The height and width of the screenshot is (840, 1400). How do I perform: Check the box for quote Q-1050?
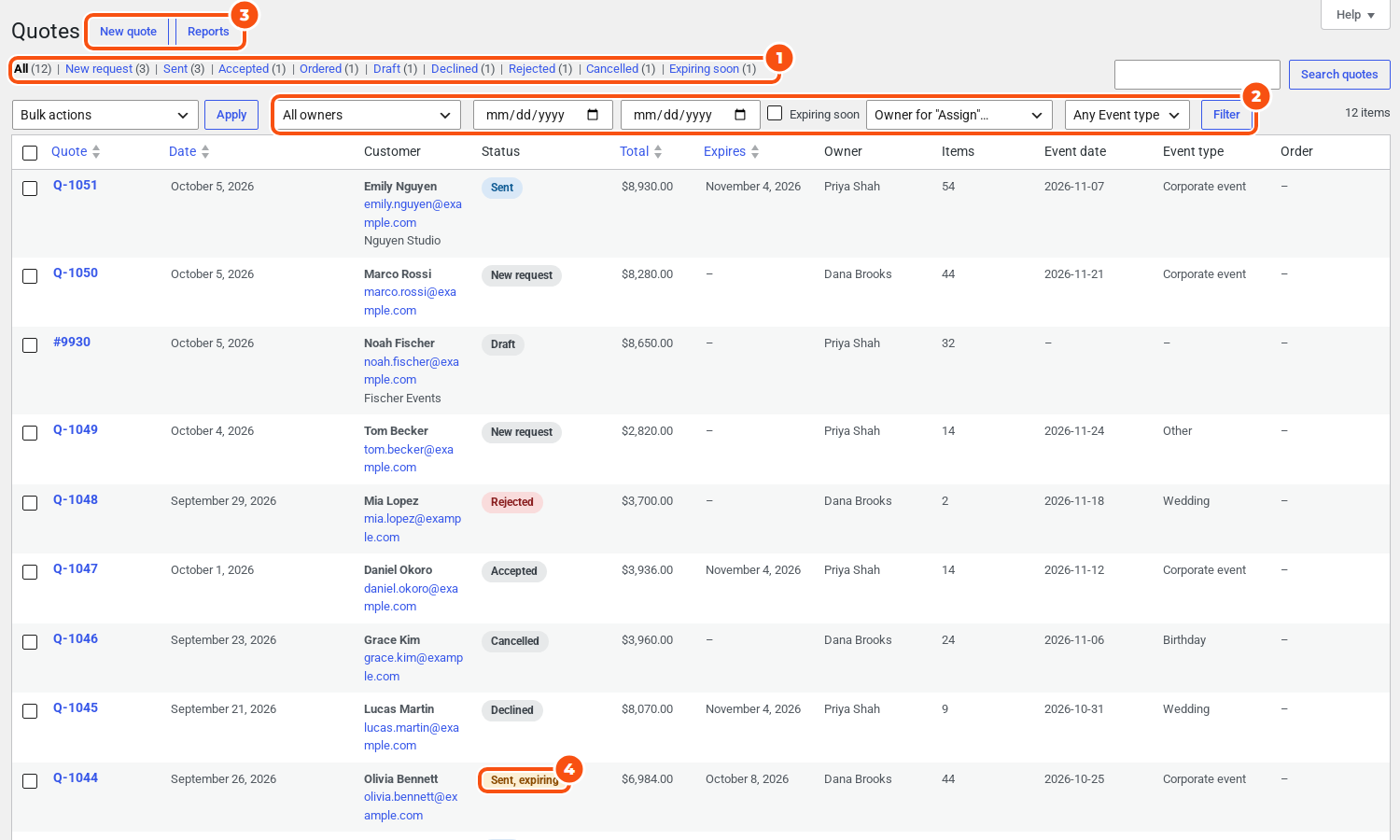30,276
